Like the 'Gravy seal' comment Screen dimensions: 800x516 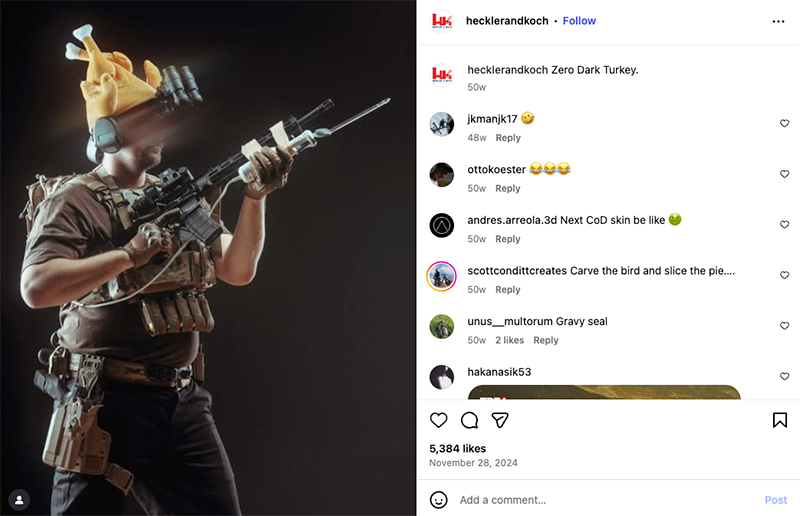[x=784, y=326]
